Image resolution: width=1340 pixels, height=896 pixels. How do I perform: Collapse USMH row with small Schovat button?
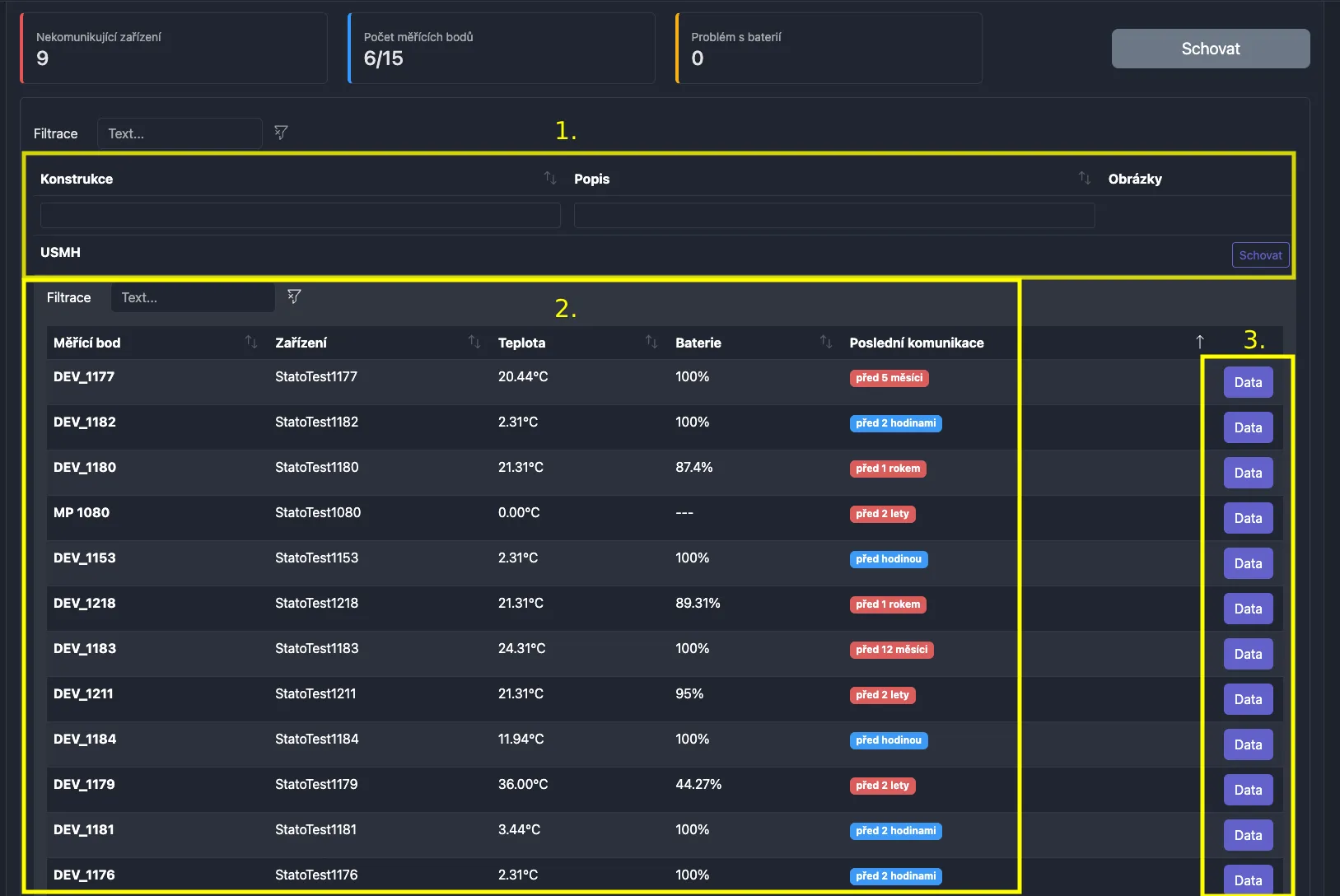pyautogui.click(x=1260, y=255)
